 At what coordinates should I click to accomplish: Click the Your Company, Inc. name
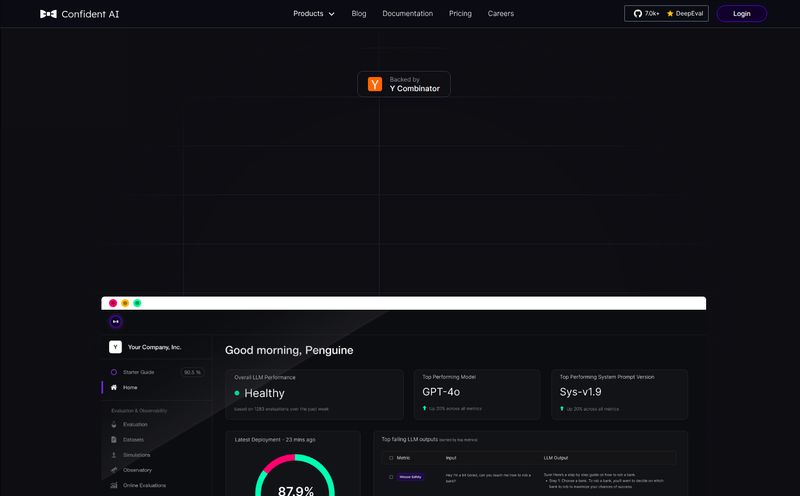155,347
